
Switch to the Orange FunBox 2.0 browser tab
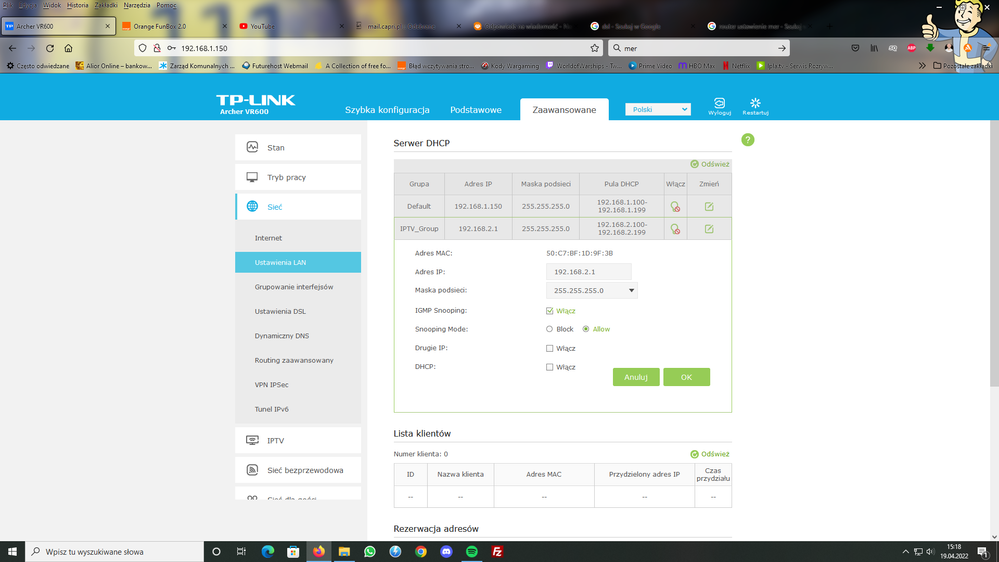pos(173,26)
